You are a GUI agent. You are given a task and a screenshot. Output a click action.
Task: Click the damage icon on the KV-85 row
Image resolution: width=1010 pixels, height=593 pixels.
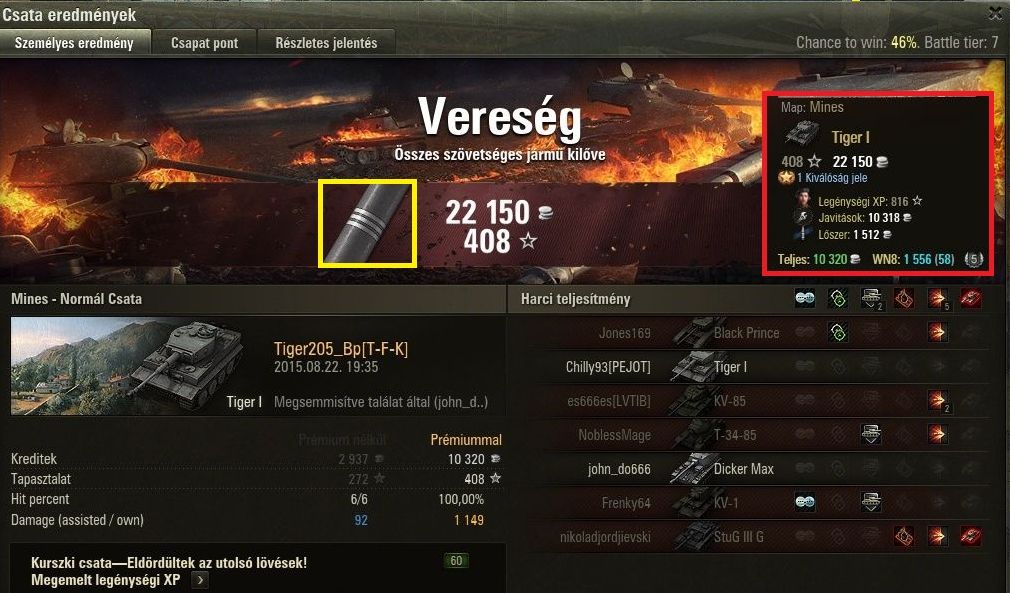pos(938,400)
